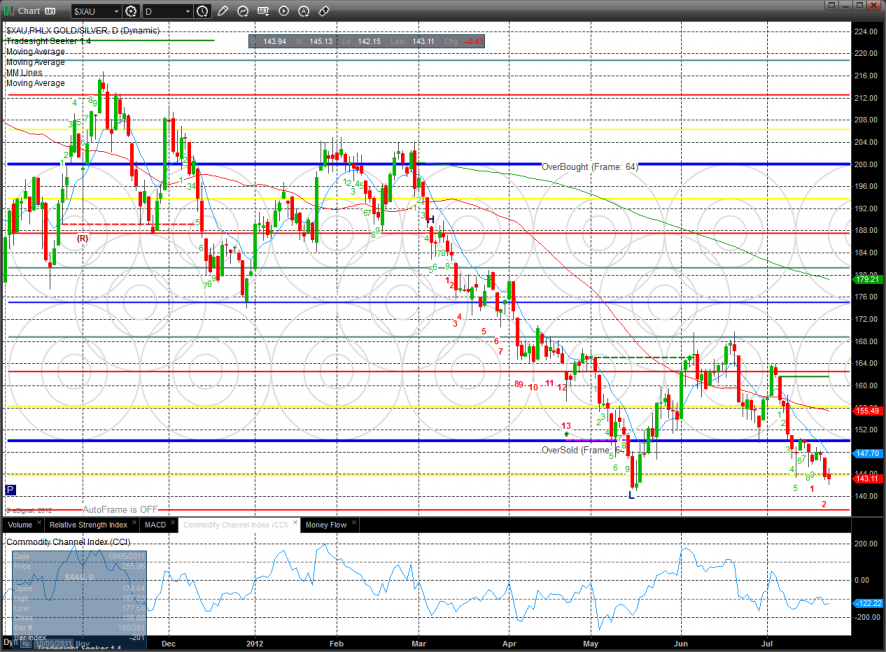Viewport: 886px width, 652px height.
Task: Switch to the Volume tab
Action: point(20,524)
